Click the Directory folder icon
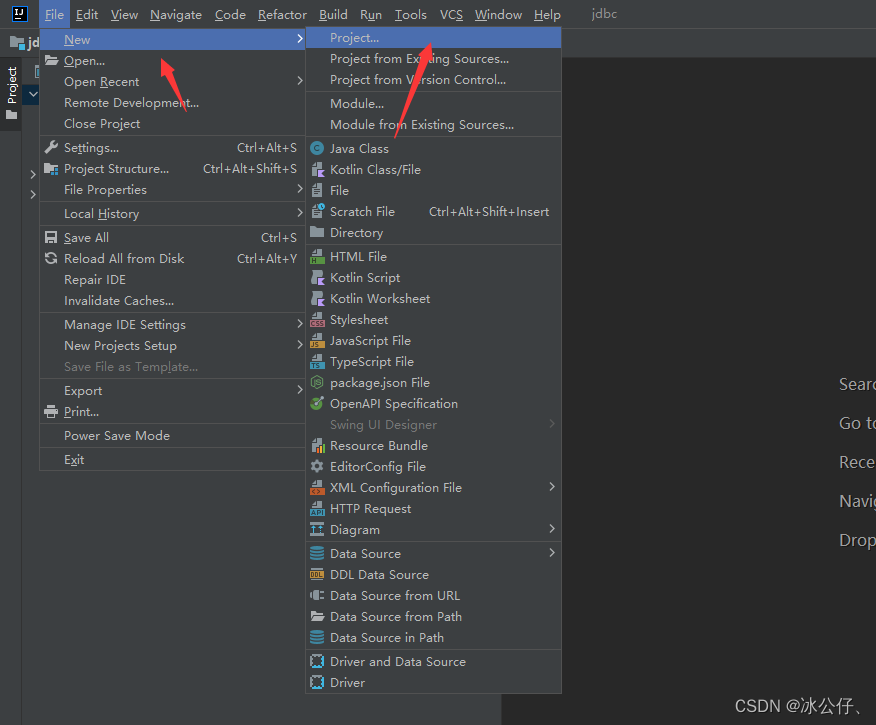This screenshot has height=725, width=876. 317,232
